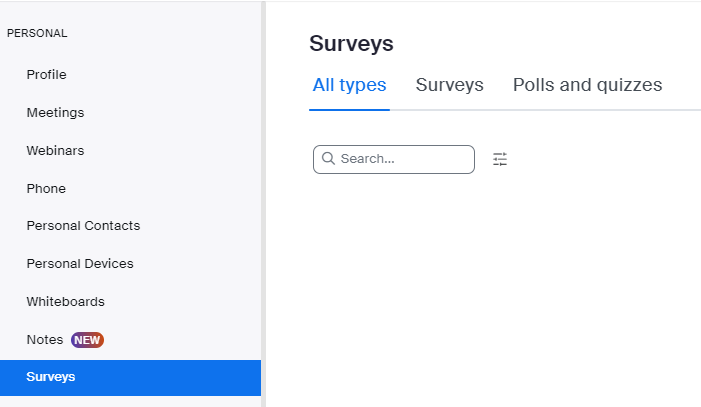The height and width of the screenshot is (407, 701).
Task: Open the Webinars page
Action: point(55,151)
